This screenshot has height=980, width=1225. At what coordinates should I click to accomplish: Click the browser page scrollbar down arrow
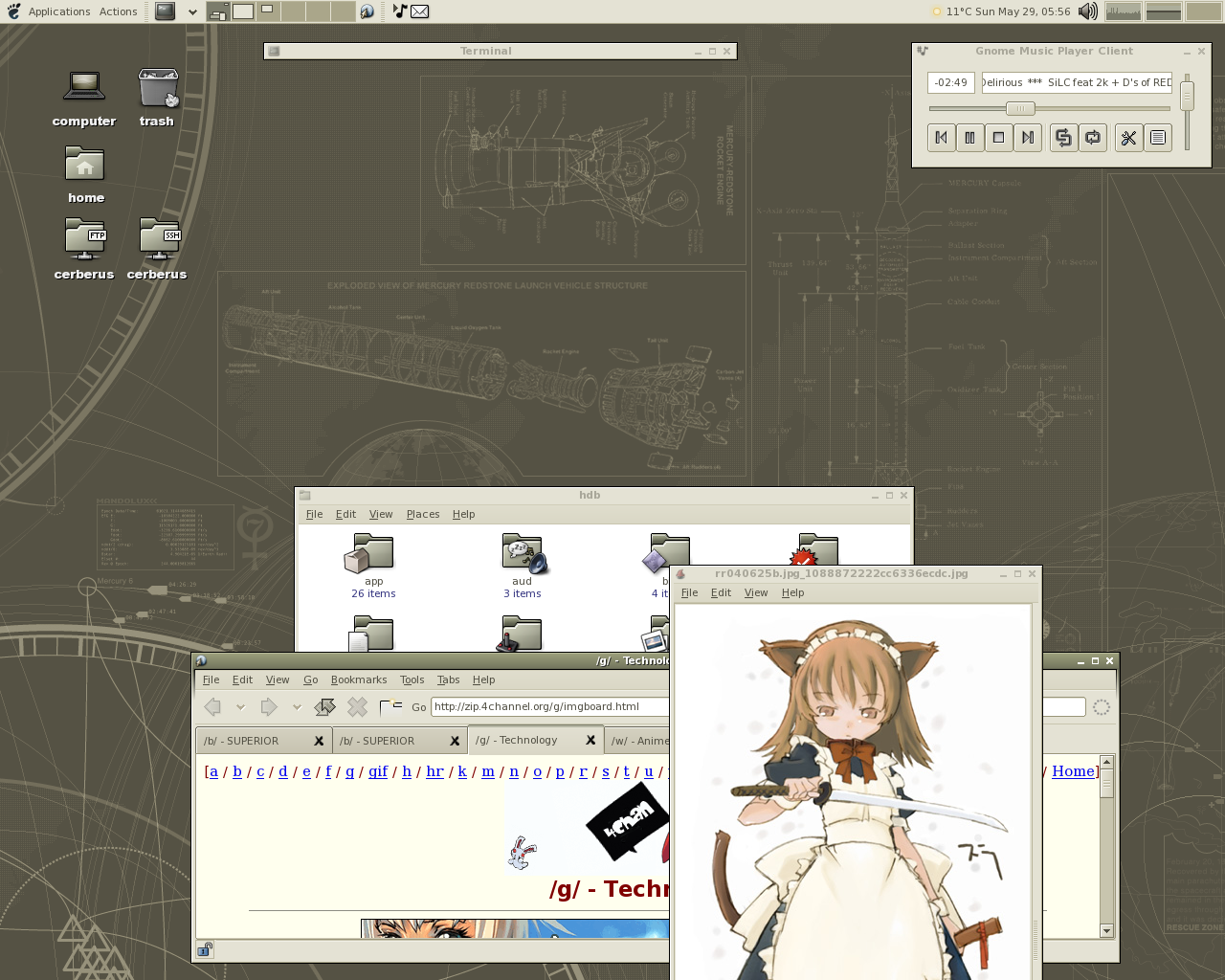(x=1107, y=930)
